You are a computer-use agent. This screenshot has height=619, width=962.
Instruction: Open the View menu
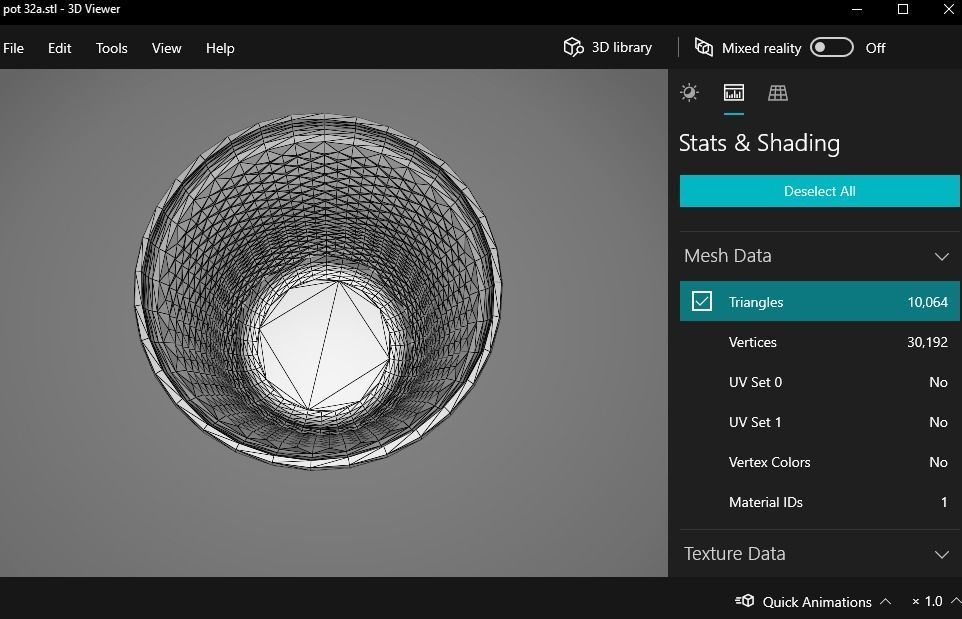[x=166, y=48]
